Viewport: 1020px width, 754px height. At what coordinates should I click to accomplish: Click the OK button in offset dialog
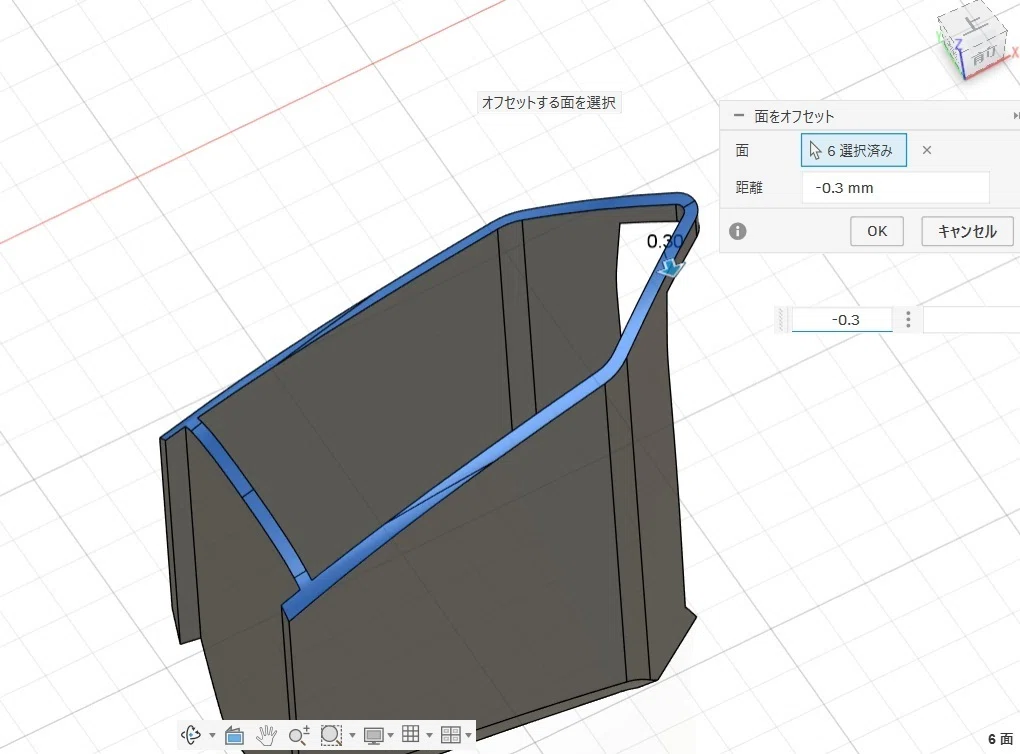(876, 231)
